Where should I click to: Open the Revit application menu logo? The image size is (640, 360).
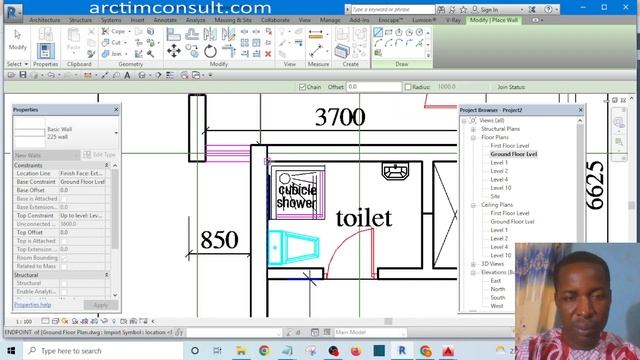click(x=13, y=13)
